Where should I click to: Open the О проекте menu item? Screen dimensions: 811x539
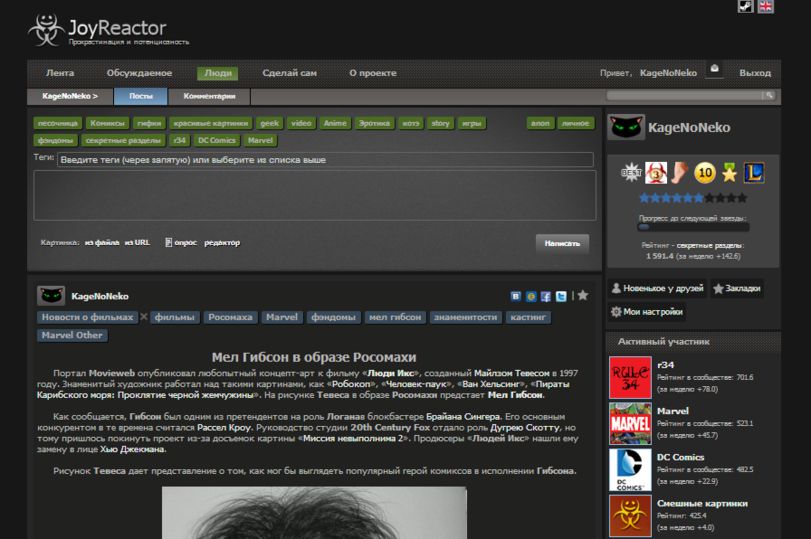coord(372,73)
